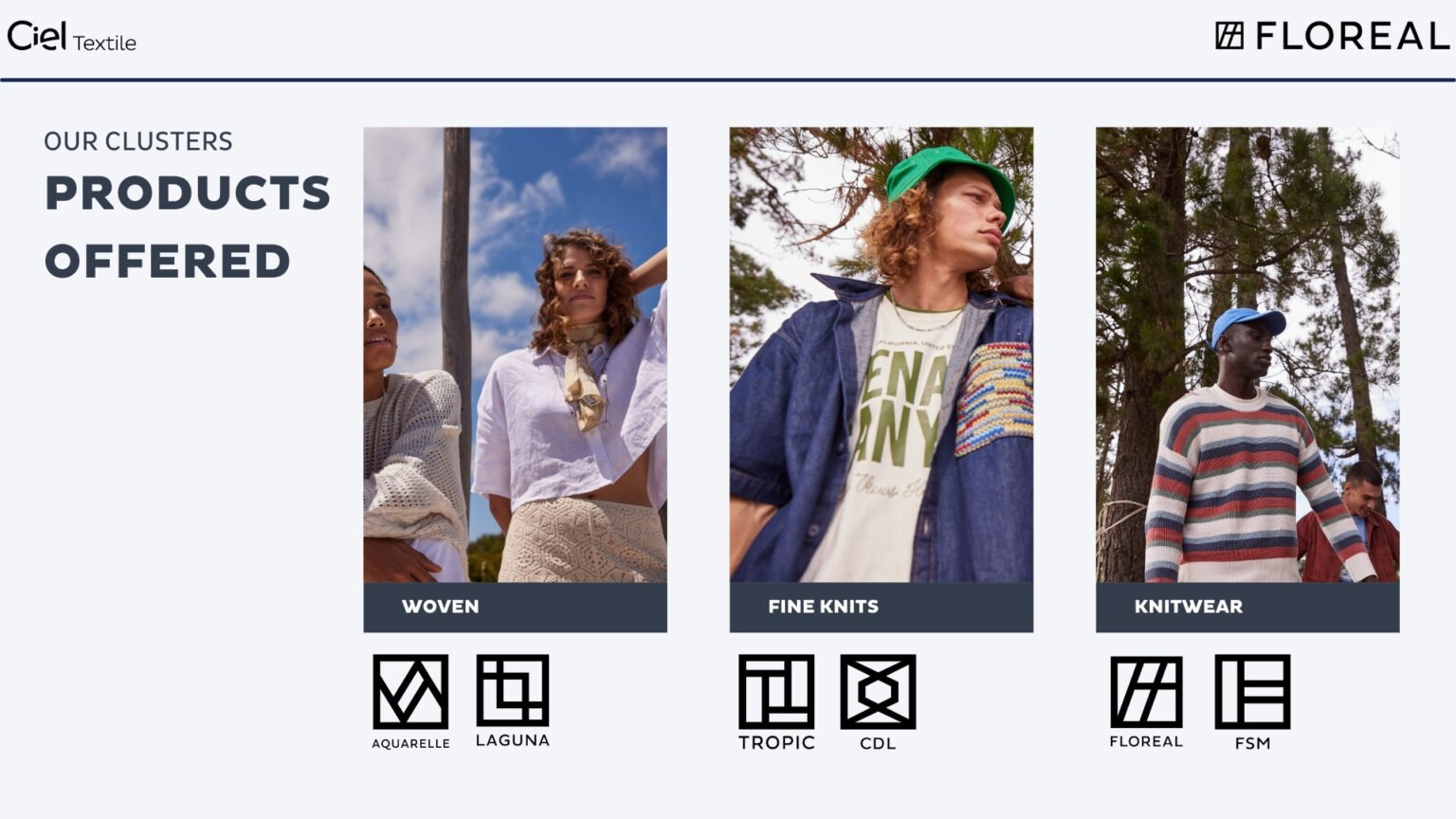Open the Knitwear cluster photo
The image size is (1456, 819).
1247,355
